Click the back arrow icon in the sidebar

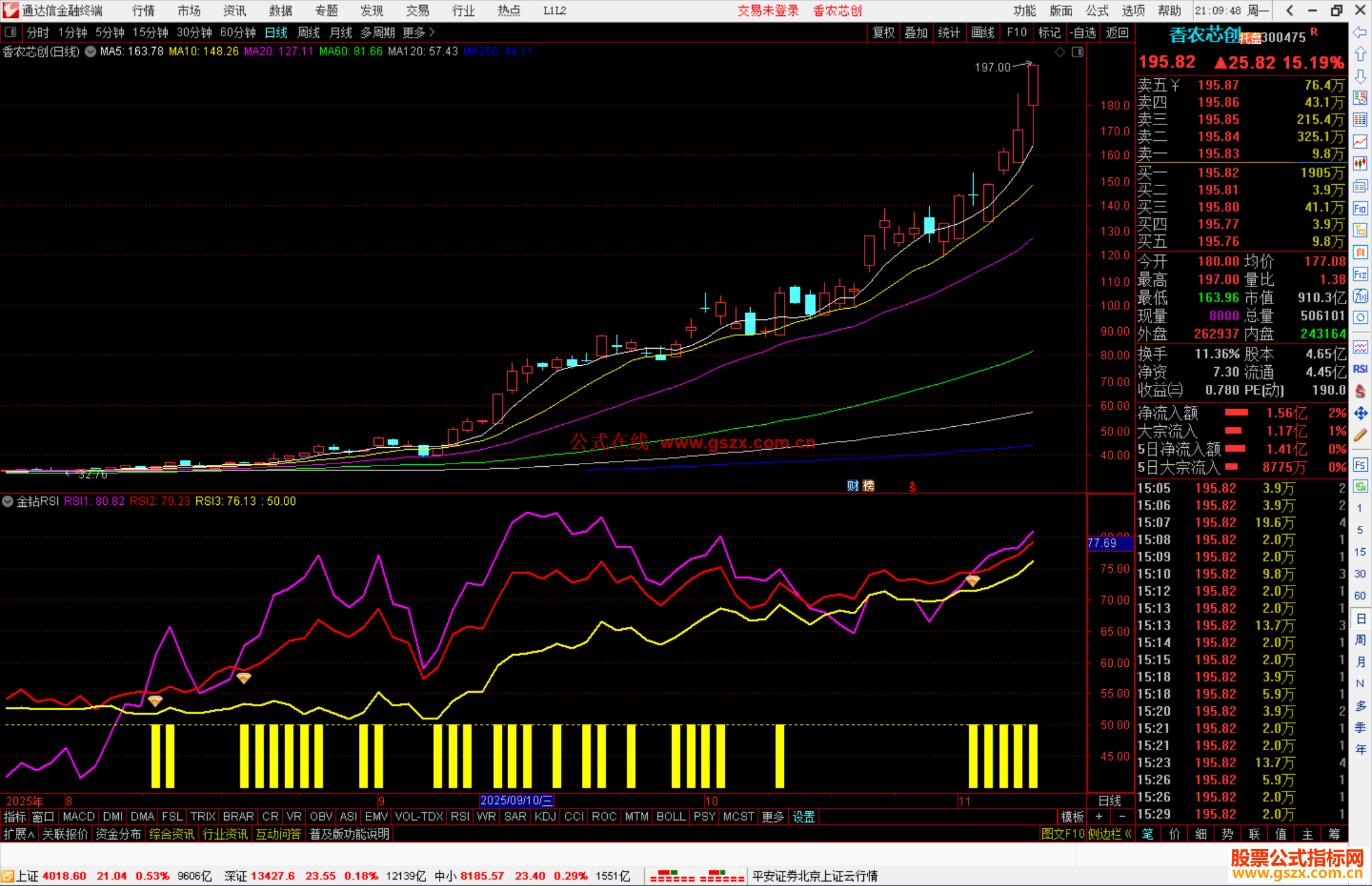1360,32
